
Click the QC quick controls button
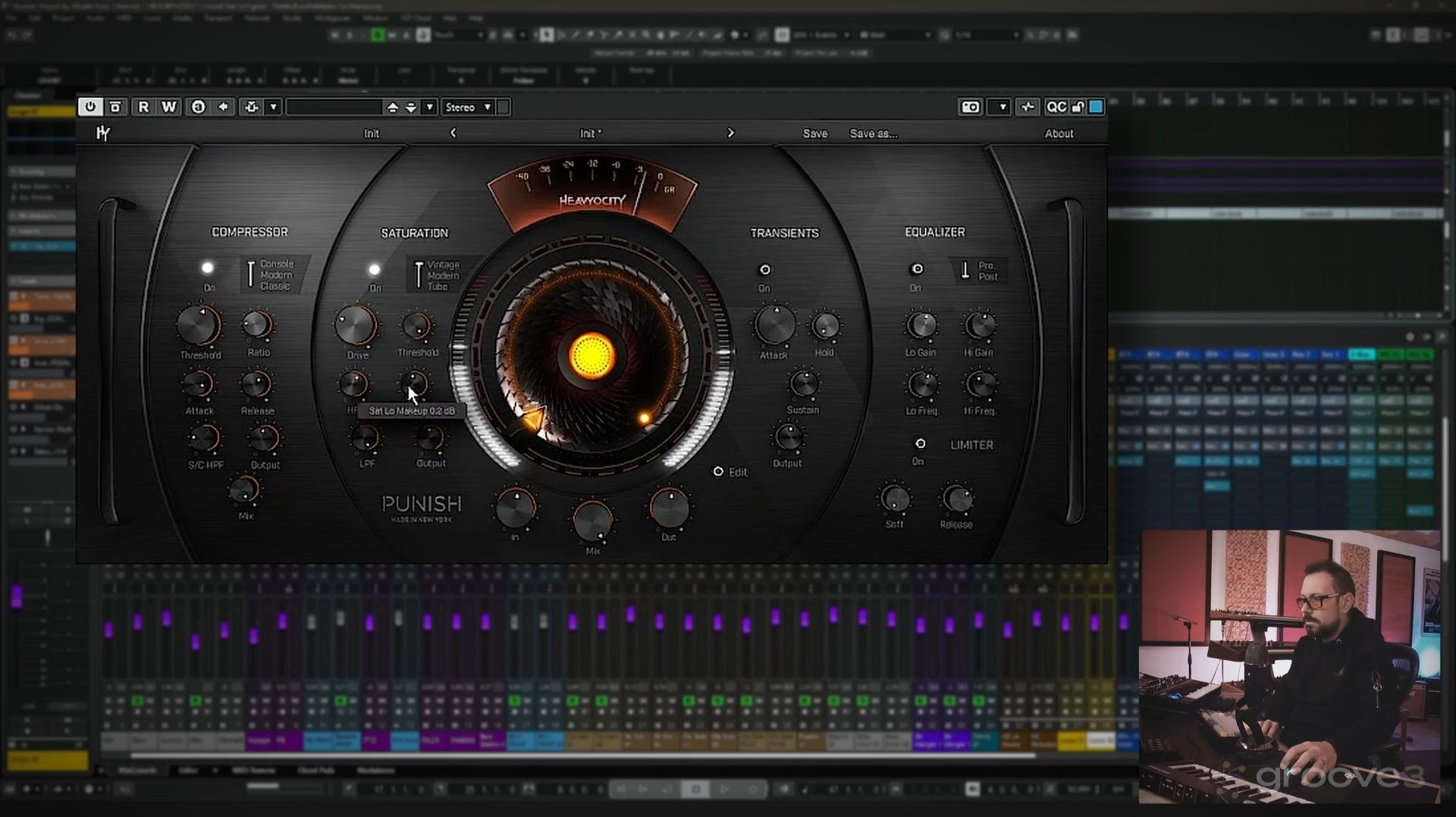click(x=1056, y=107)
